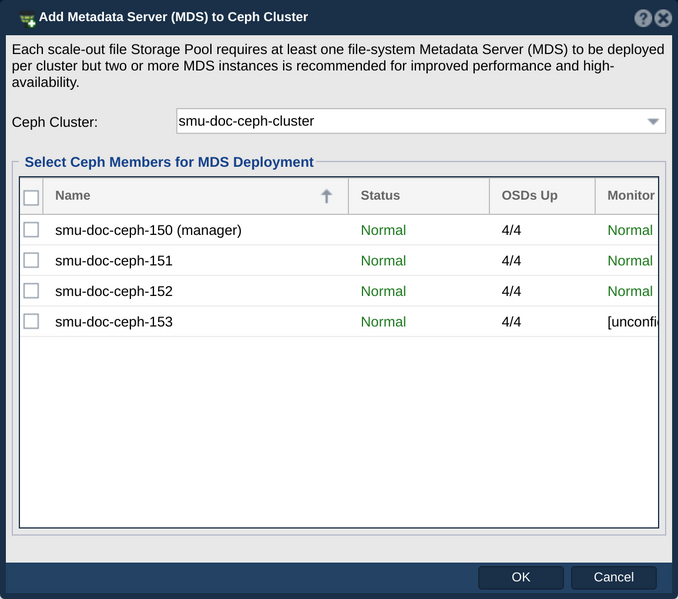Screen dimensions: 678x599
Task: Click Normal status of smu-doc-ceph-153
Action: pyautogui.click(x=384, y=322)
